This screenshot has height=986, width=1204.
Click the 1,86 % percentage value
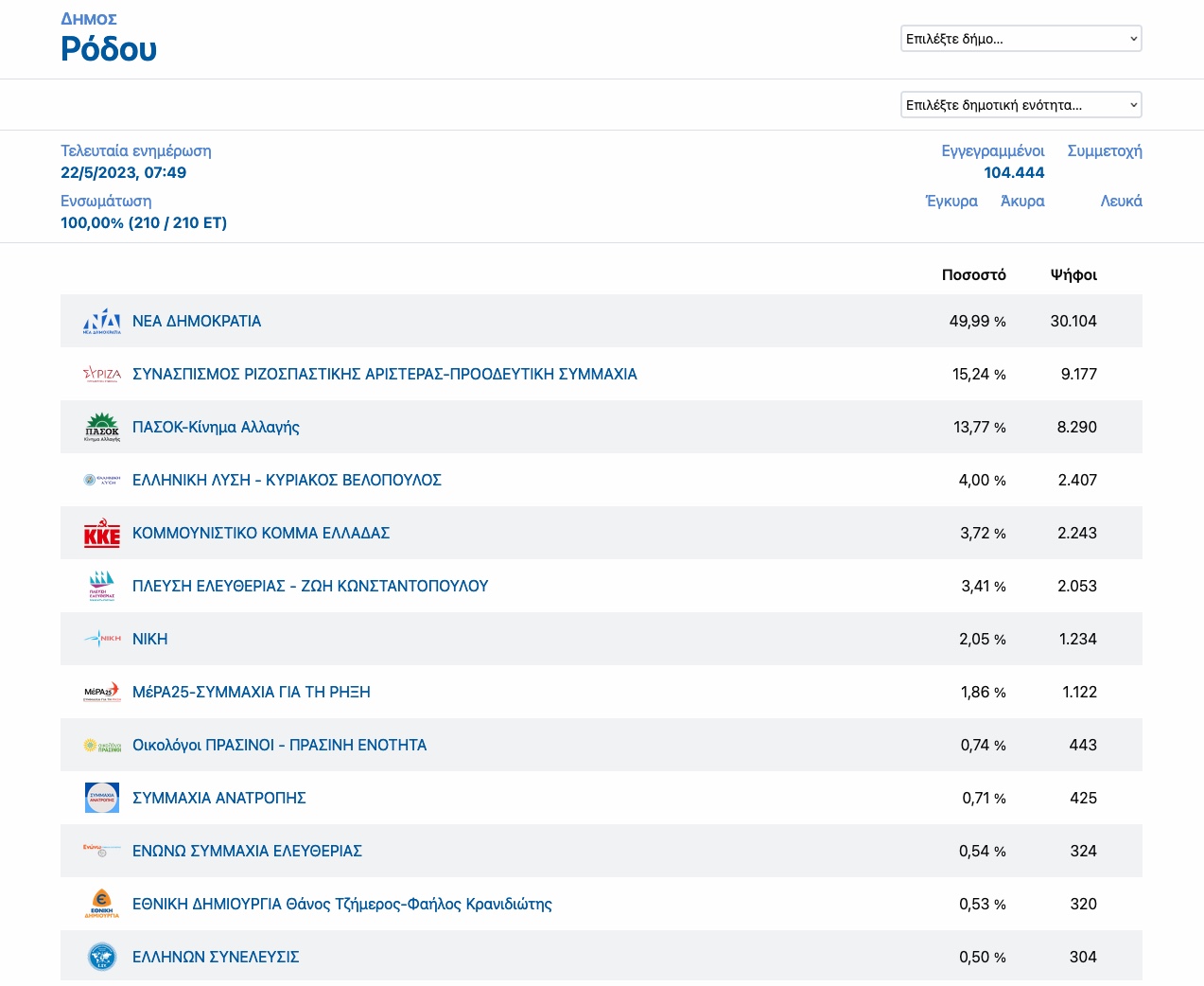[x=984, y=692]
